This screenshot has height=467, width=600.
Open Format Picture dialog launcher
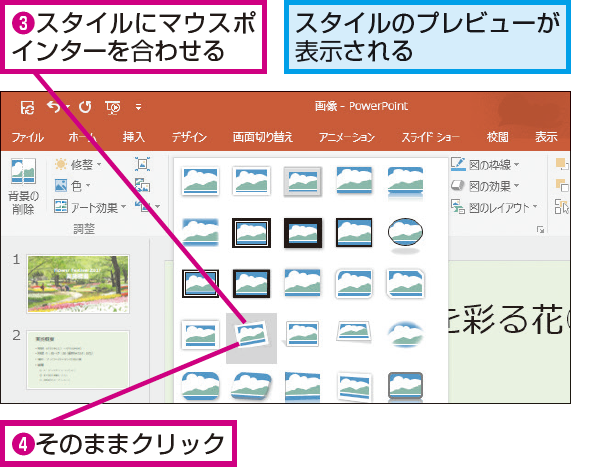pos(540,230)
